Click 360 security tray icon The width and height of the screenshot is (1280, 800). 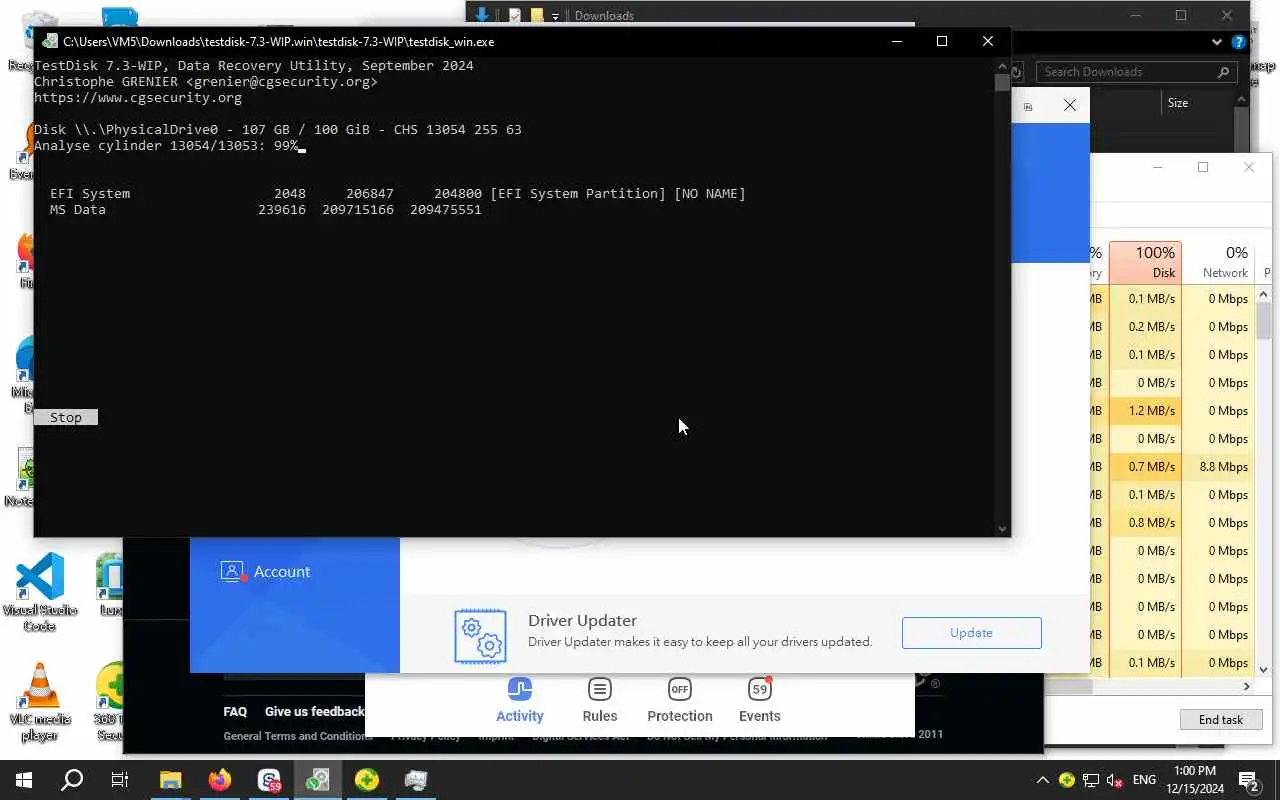point(1067,780)
